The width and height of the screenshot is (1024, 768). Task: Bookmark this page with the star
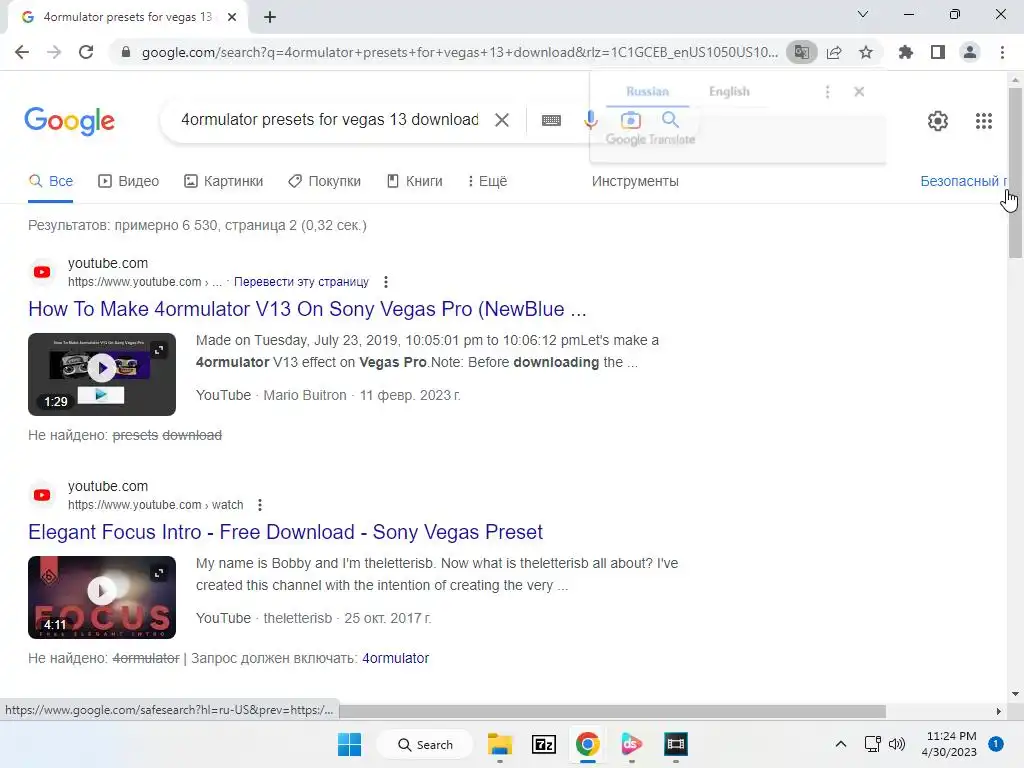[x=865, y=52]
